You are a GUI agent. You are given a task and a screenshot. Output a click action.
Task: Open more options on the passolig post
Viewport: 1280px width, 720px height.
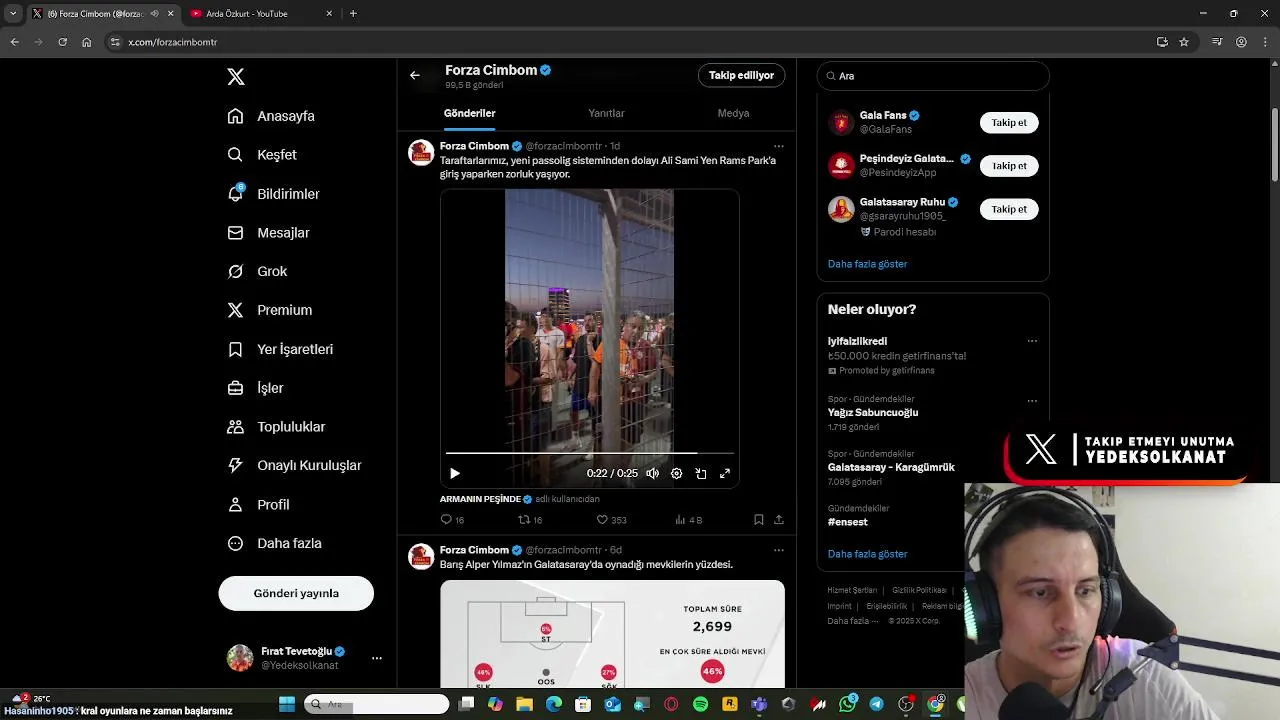click(x=779, y=146)
